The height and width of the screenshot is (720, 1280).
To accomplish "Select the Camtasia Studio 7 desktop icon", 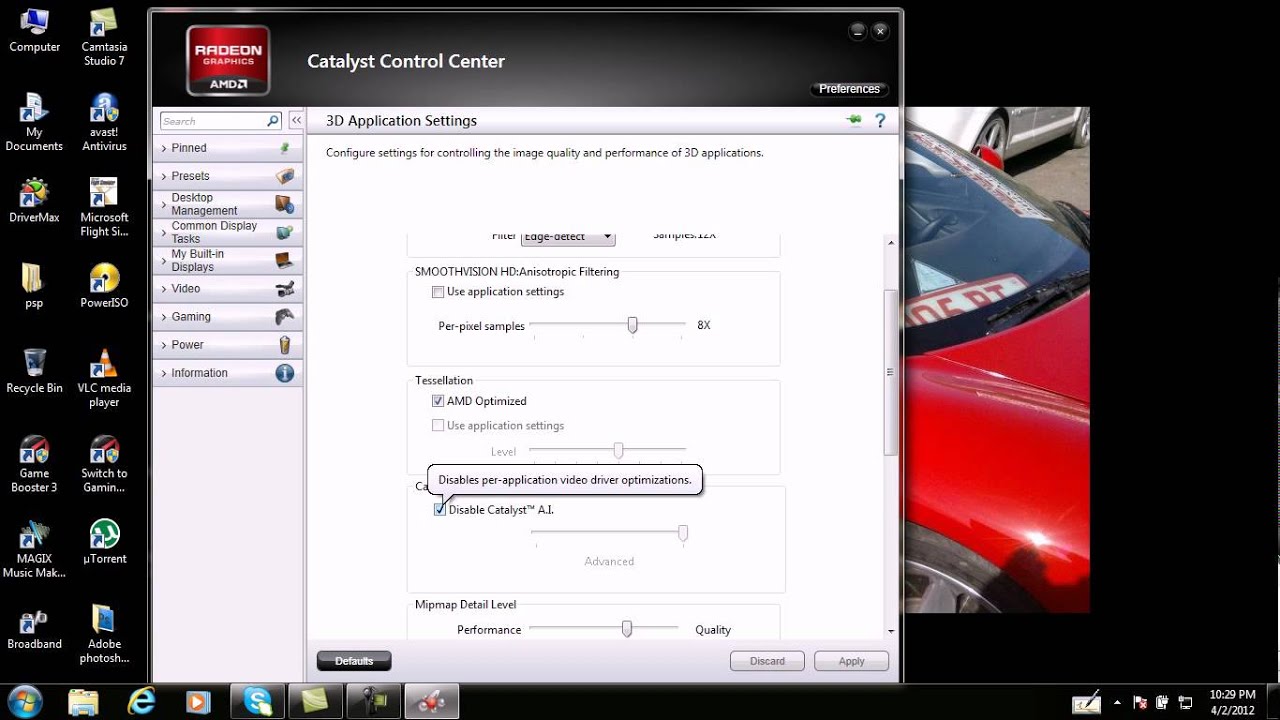I will [104, 38].
